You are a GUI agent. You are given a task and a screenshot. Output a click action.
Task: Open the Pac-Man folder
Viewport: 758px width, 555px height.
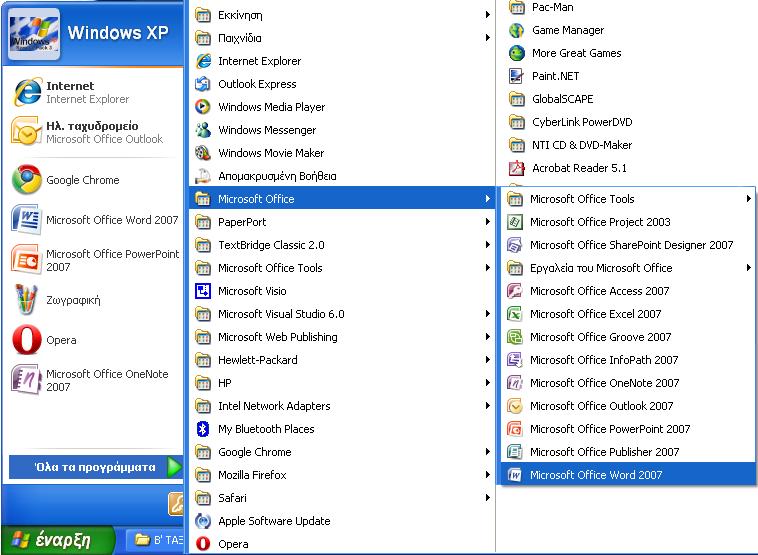tap(628, 7)
